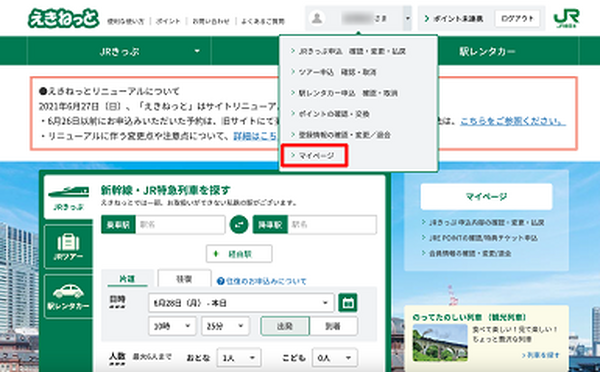Screen dimensions: 600x372
Task: Open the こども 0人 dropdown
Action: 334,358
